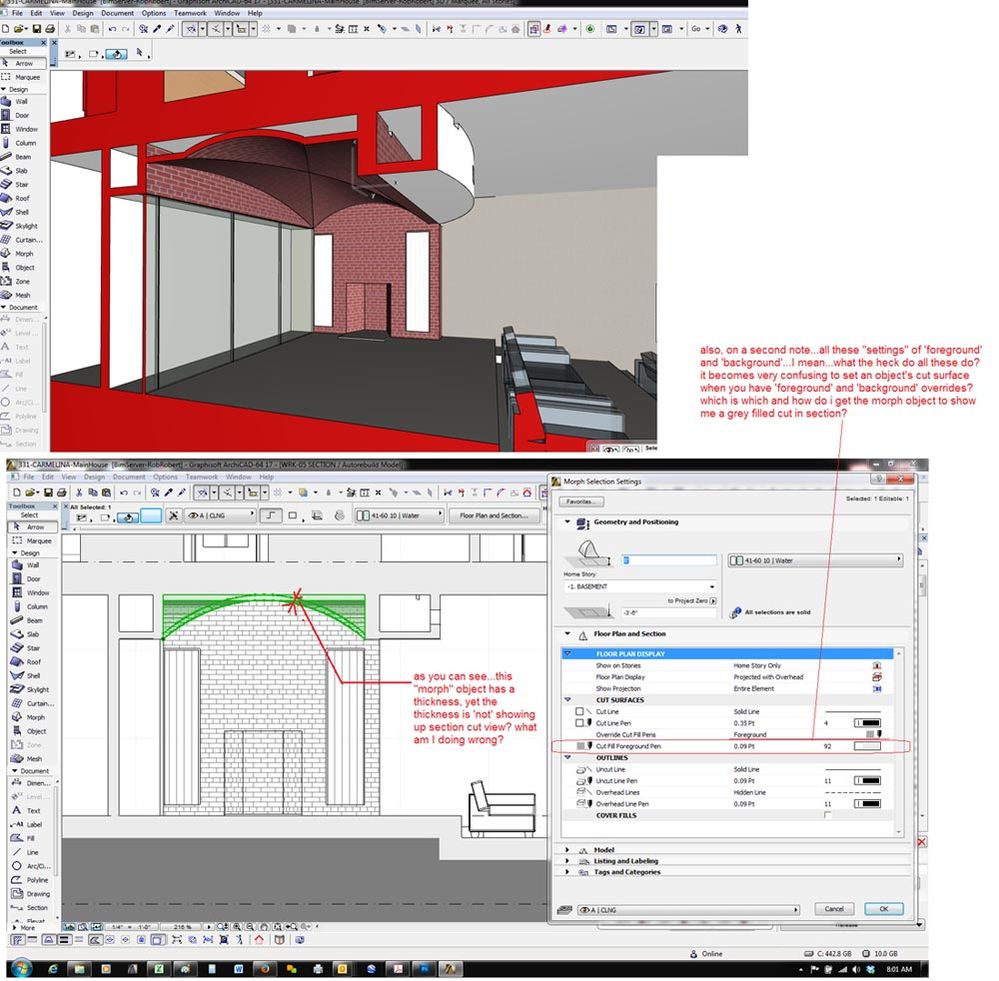Expand the Tags and Categories panel

567,872
